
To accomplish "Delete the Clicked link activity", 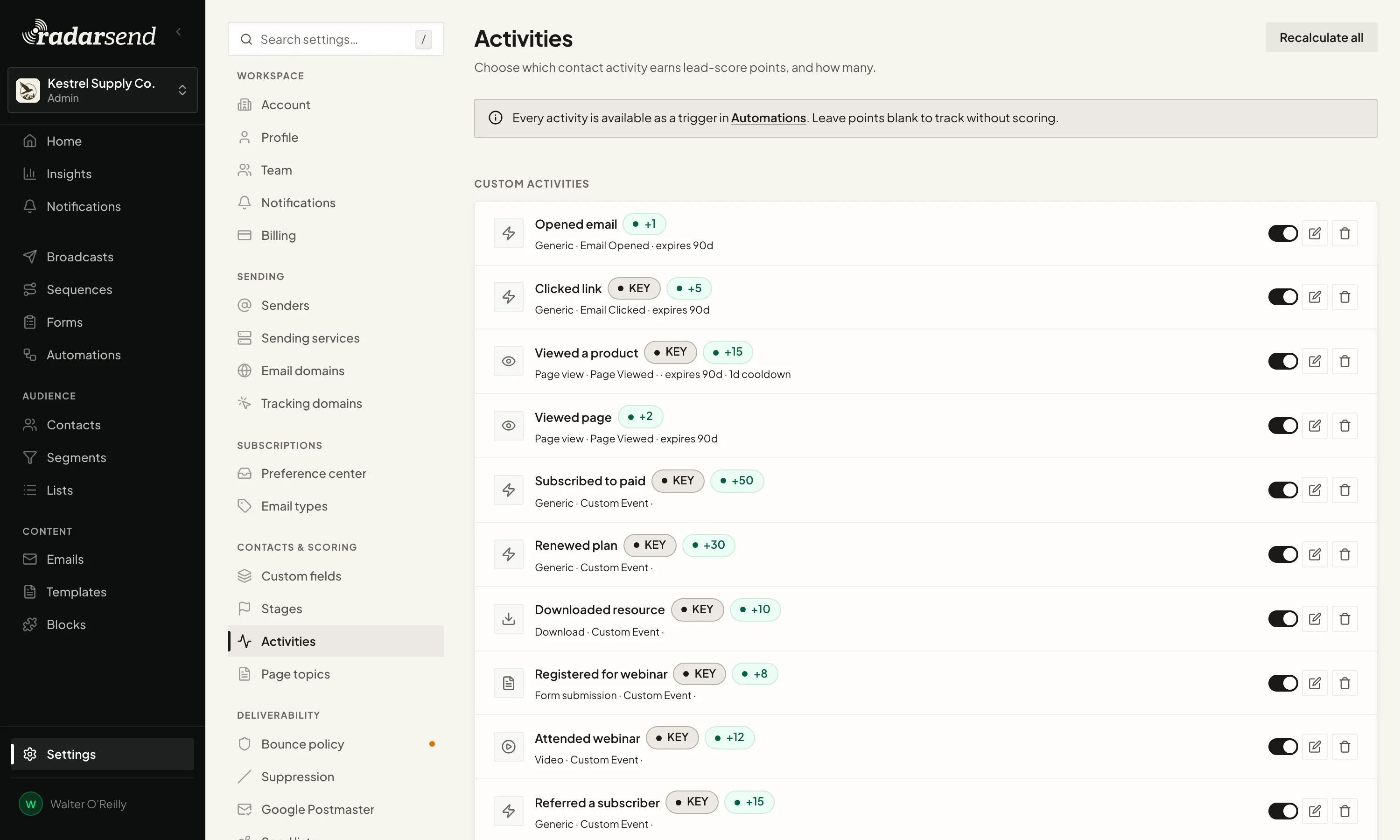I will point(1344,297).
